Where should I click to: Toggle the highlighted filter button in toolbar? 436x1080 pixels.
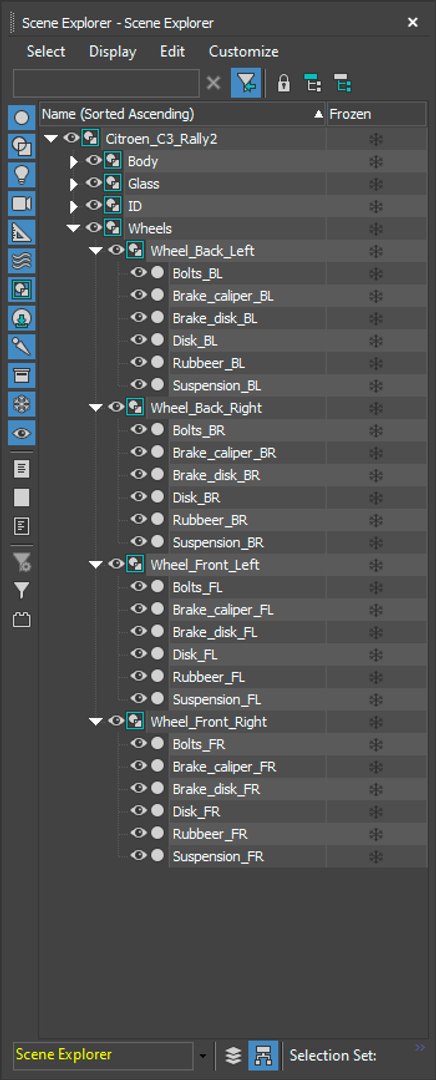246,83
